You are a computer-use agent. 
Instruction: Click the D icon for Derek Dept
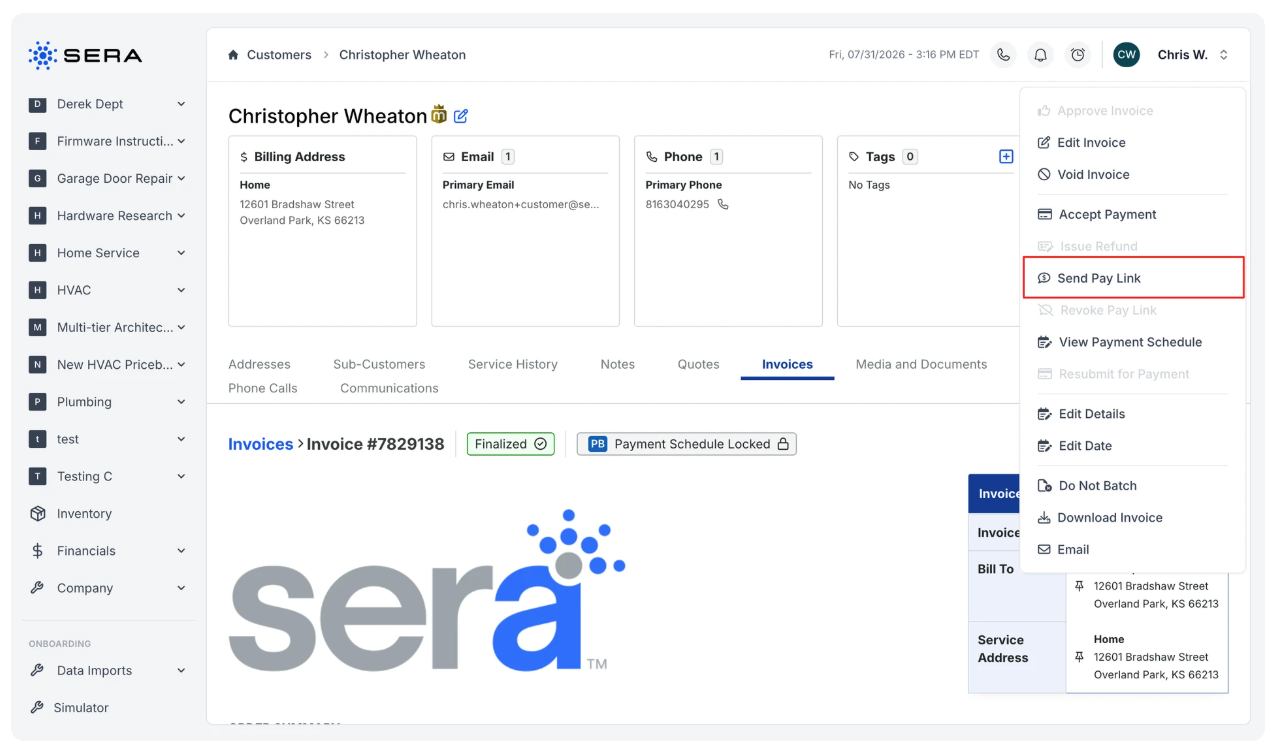(x=38, y=104)
